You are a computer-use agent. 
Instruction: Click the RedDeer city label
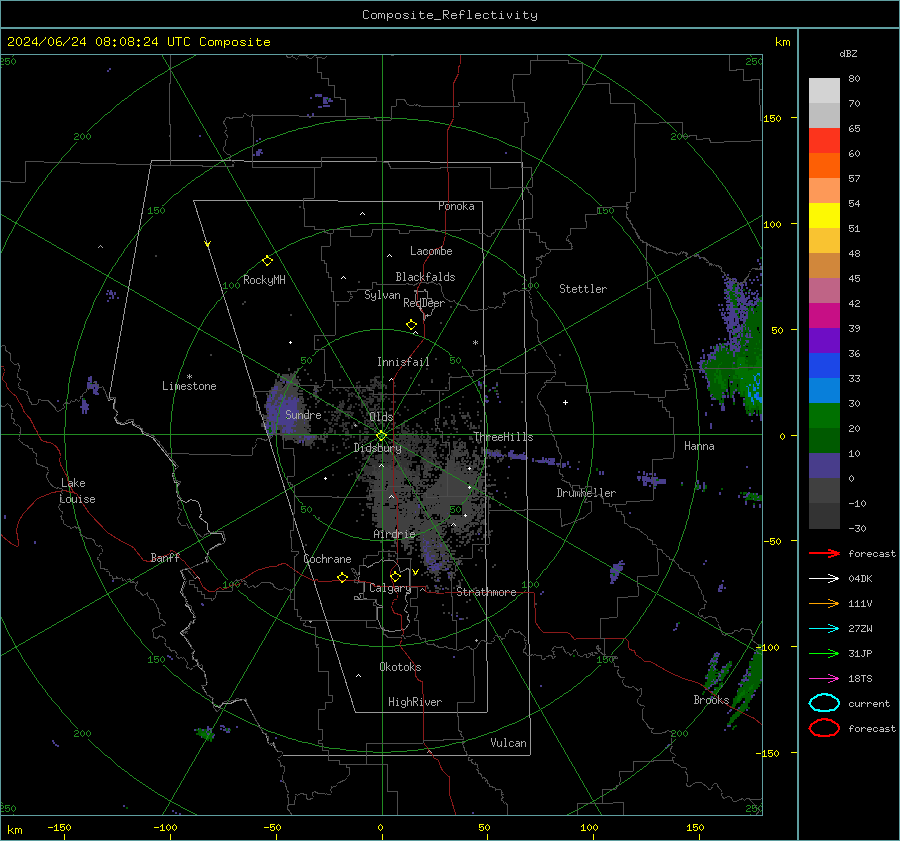[x=424, y=303]
